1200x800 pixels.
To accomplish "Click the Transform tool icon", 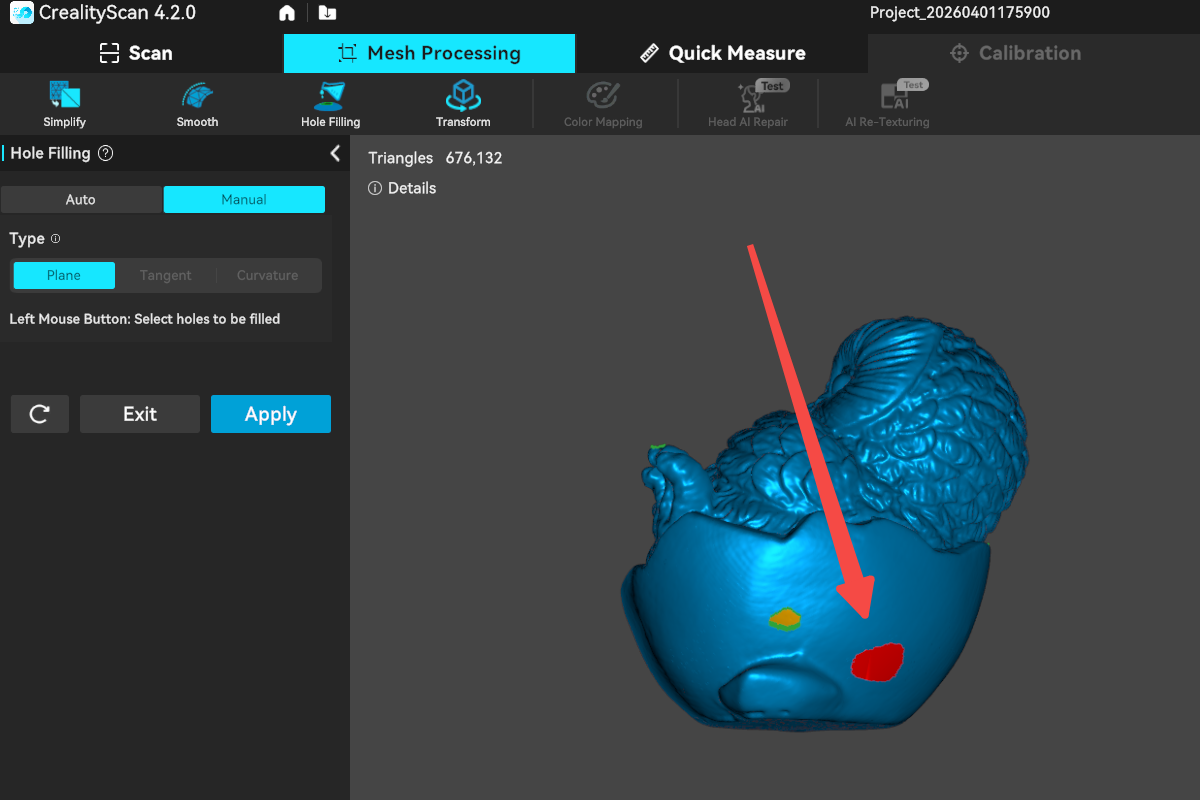I will 463,97.
